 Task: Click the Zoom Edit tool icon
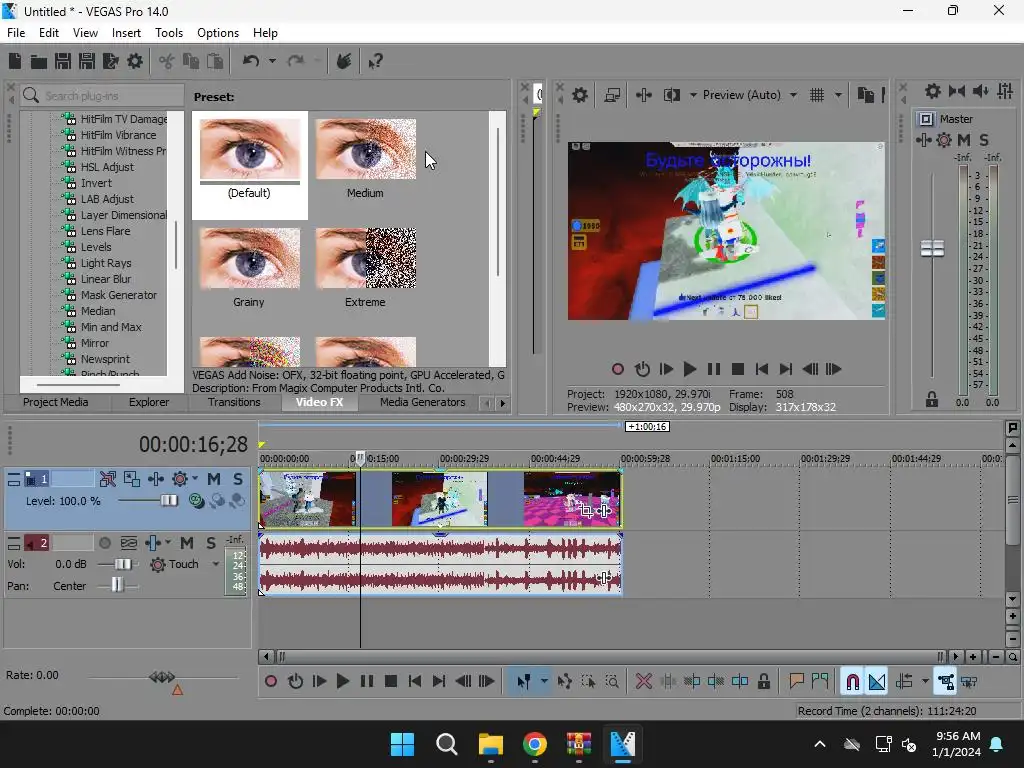(x=612, y=682)
